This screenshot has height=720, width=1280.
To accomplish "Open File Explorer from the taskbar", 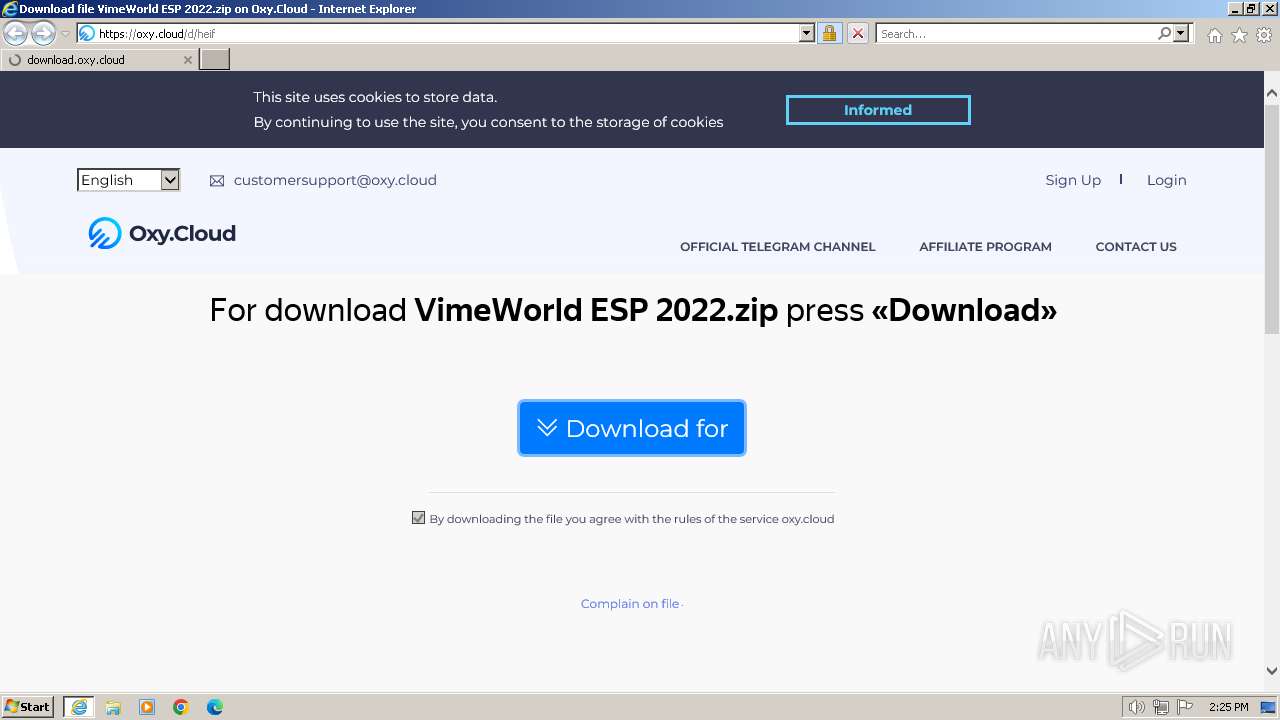I will coord(113,707).
